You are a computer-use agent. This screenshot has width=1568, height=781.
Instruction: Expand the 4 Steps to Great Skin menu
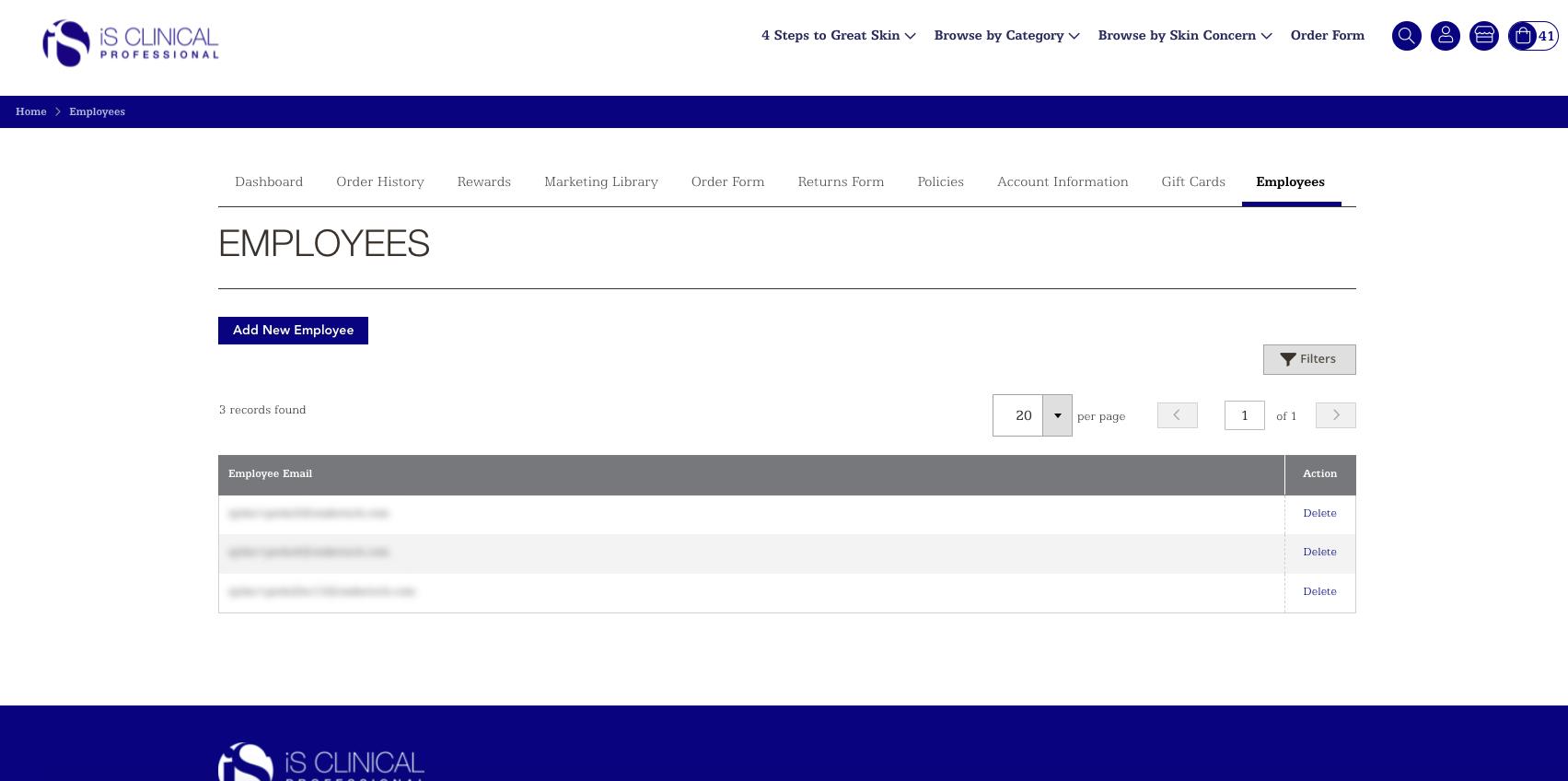(x=838, y=35)
